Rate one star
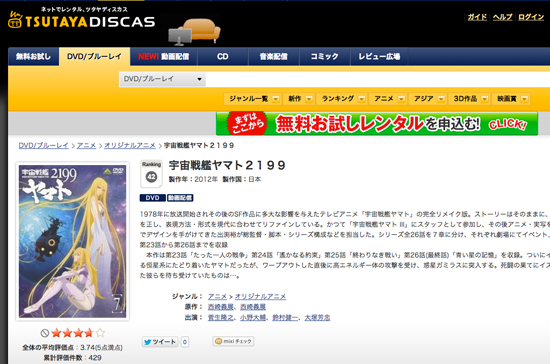550x364 pixels. pyautogui.click(x=56, y=333)
